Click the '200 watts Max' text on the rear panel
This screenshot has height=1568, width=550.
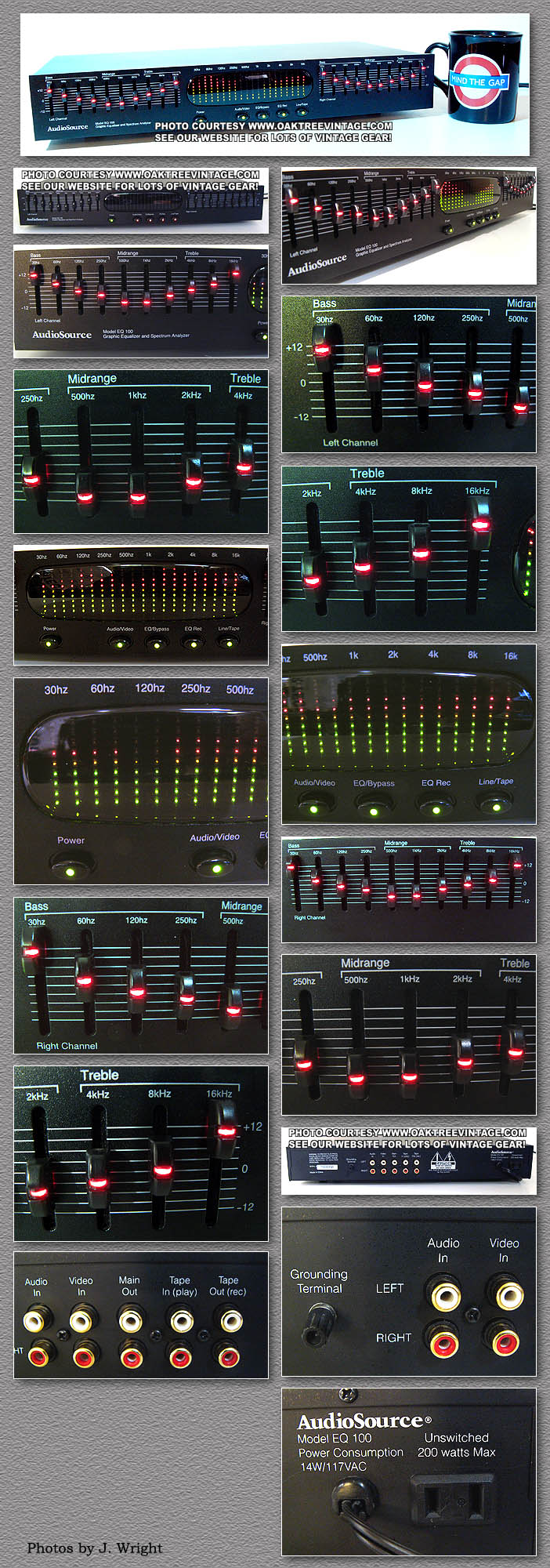click(457, 1452)
